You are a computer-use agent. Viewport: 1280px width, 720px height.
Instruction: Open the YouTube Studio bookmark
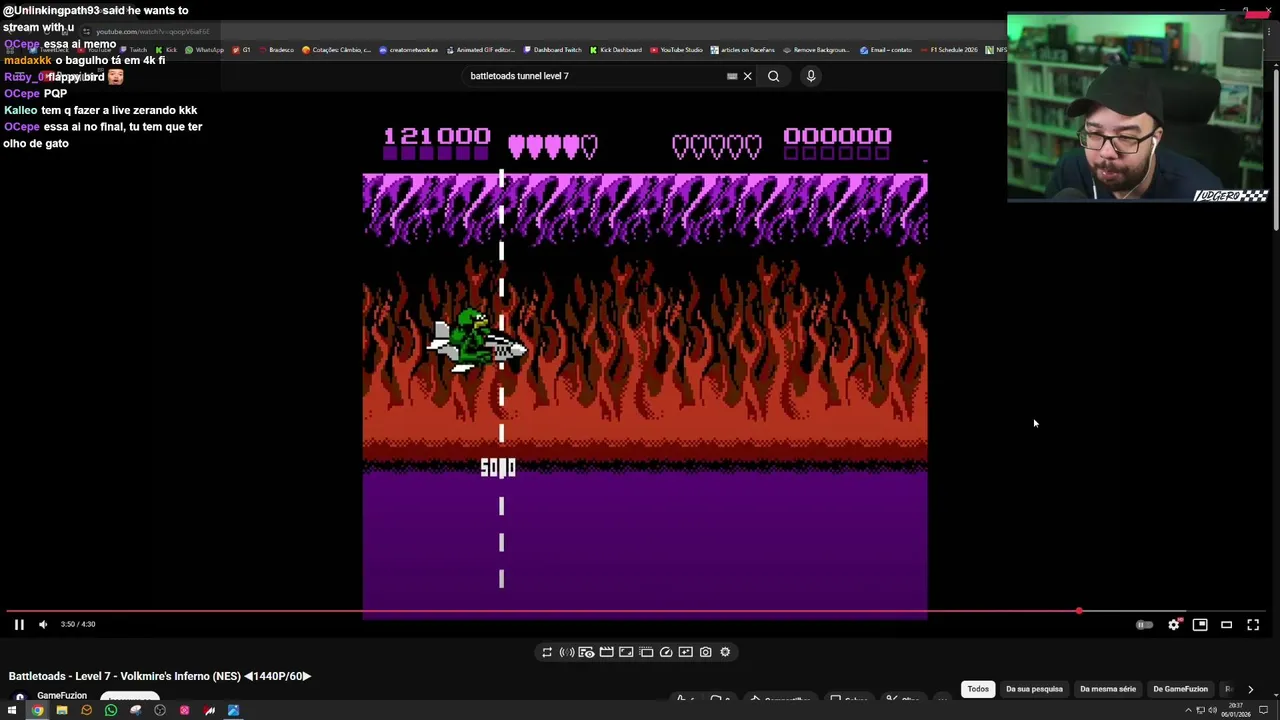[677, 50]
